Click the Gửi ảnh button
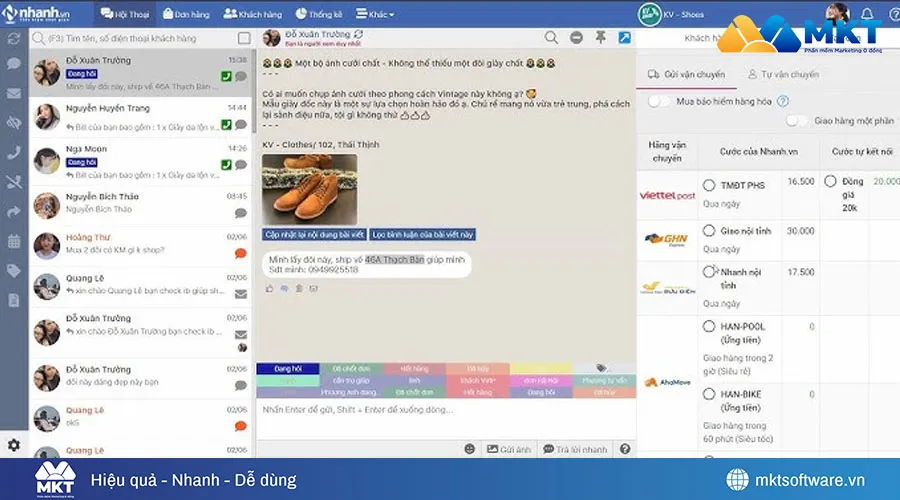 coord(509,449)
